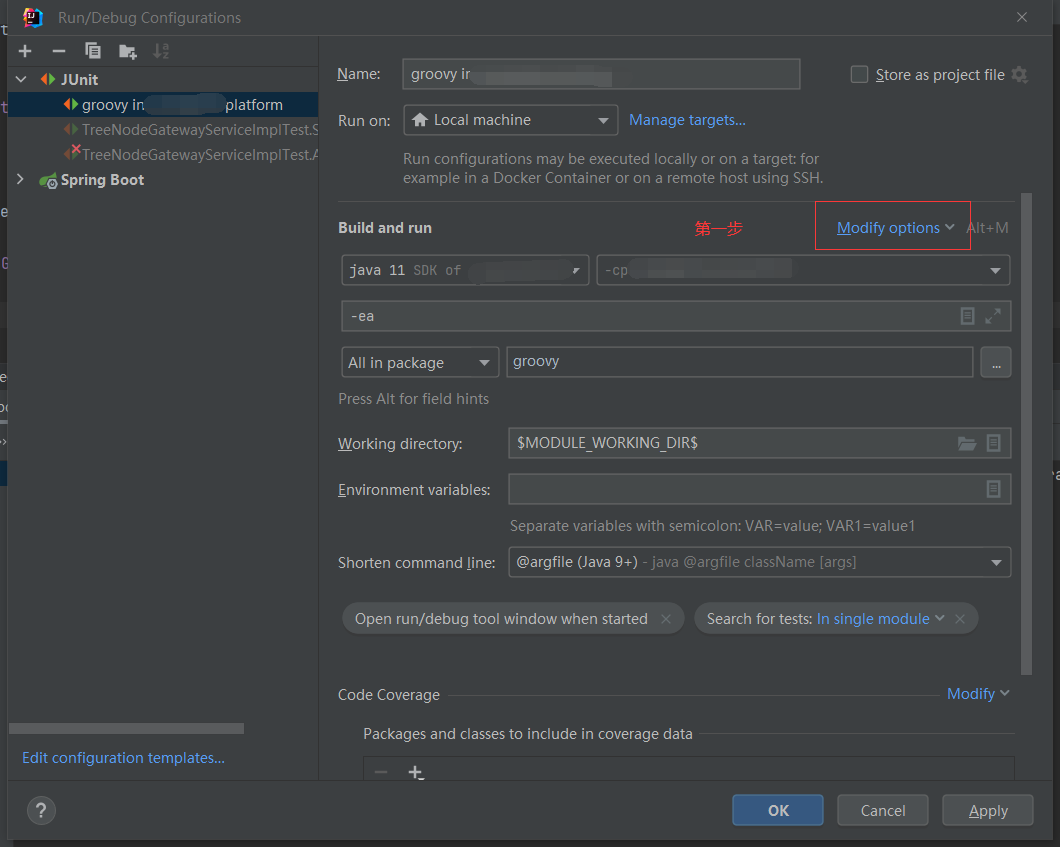
Task: Remove the selected configuration
Action: tap(58, 50)
